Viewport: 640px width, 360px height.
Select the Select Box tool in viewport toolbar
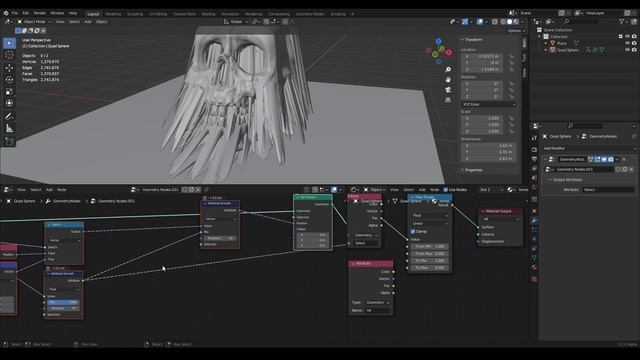click(9, 43)
